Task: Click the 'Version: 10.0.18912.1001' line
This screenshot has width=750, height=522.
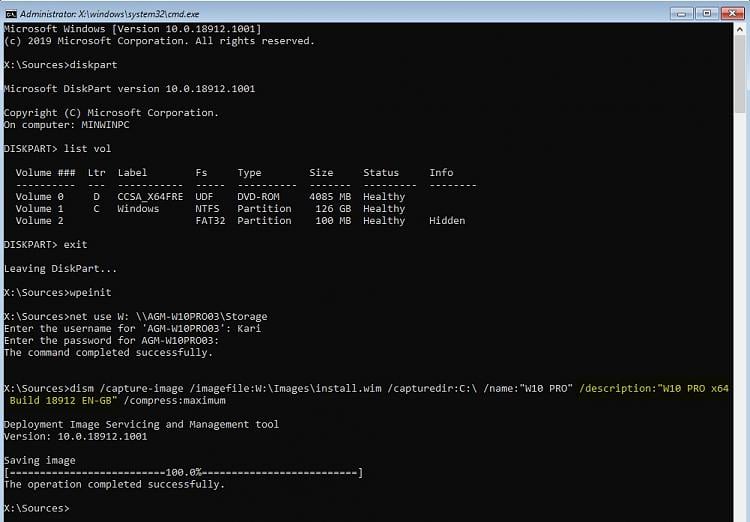Action: 76,436
